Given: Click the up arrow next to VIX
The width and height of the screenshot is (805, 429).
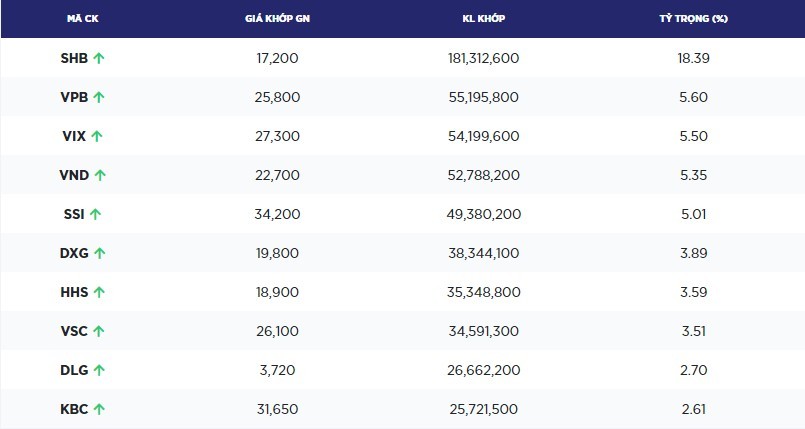Looking at the screenshot, I should click(97, 136).
